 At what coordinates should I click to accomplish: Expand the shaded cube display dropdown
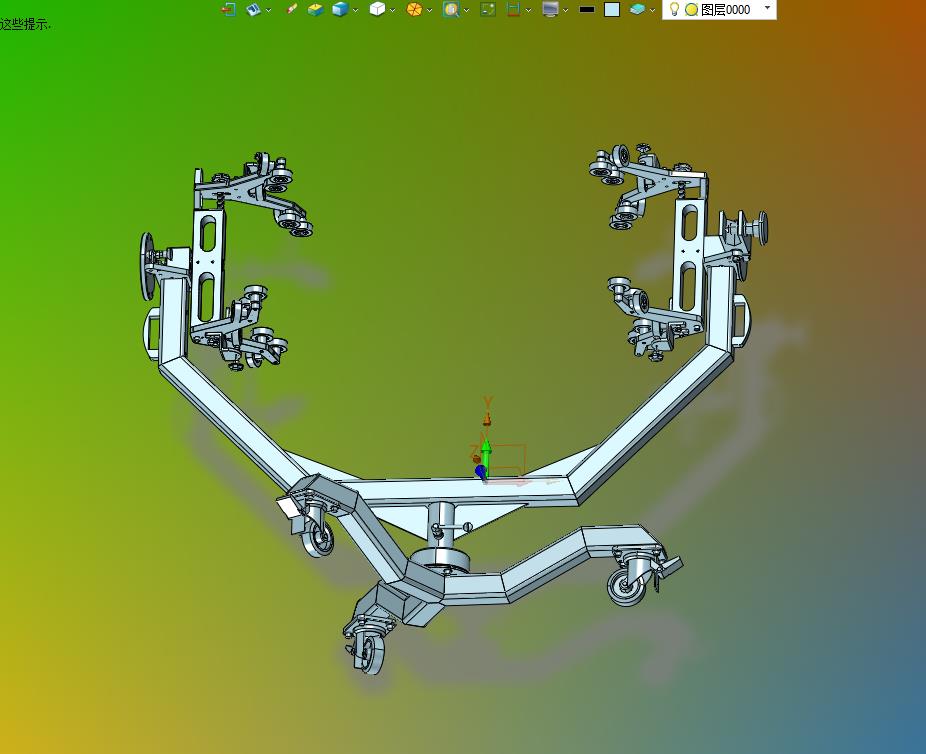[356, 10]
